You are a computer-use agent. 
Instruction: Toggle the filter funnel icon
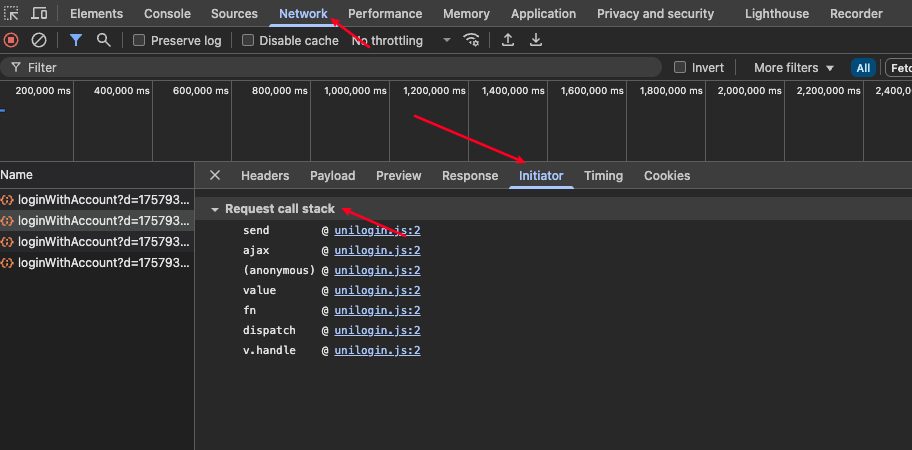point(76,40)
